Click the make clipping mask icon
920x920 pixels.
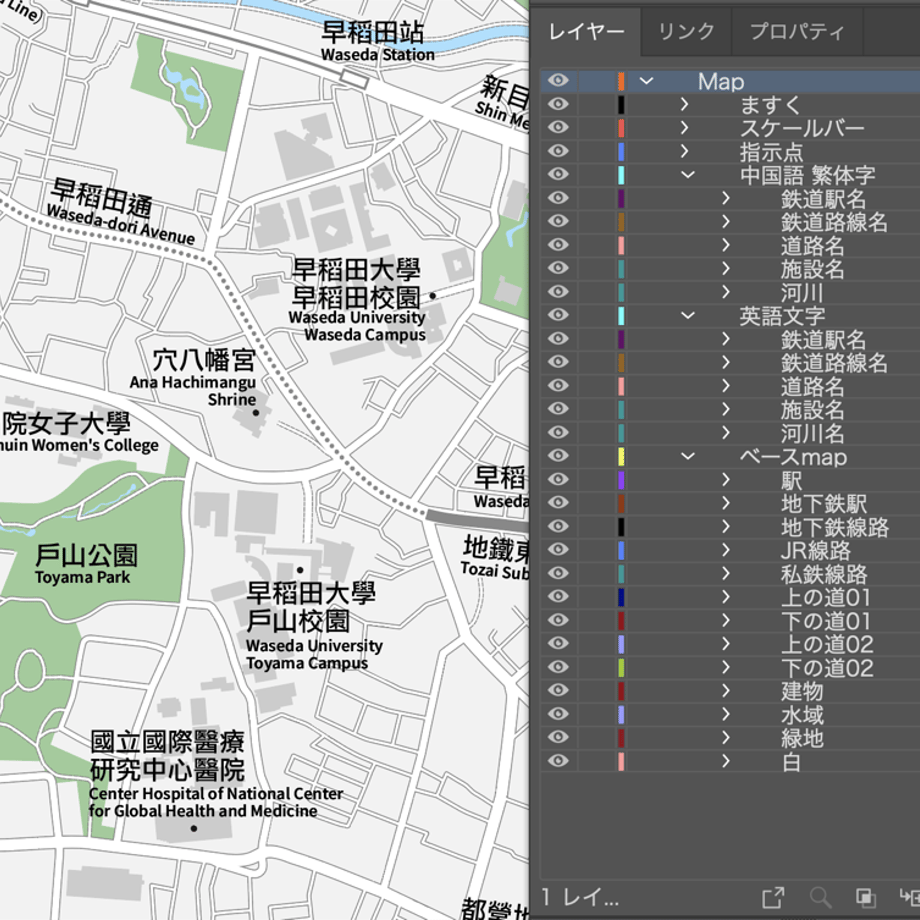(866, 897)
